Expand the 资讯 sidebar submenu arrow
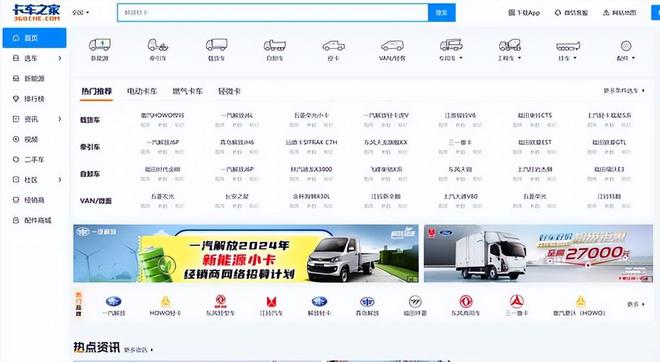This screenshot has height=362, width=660. 60,119
